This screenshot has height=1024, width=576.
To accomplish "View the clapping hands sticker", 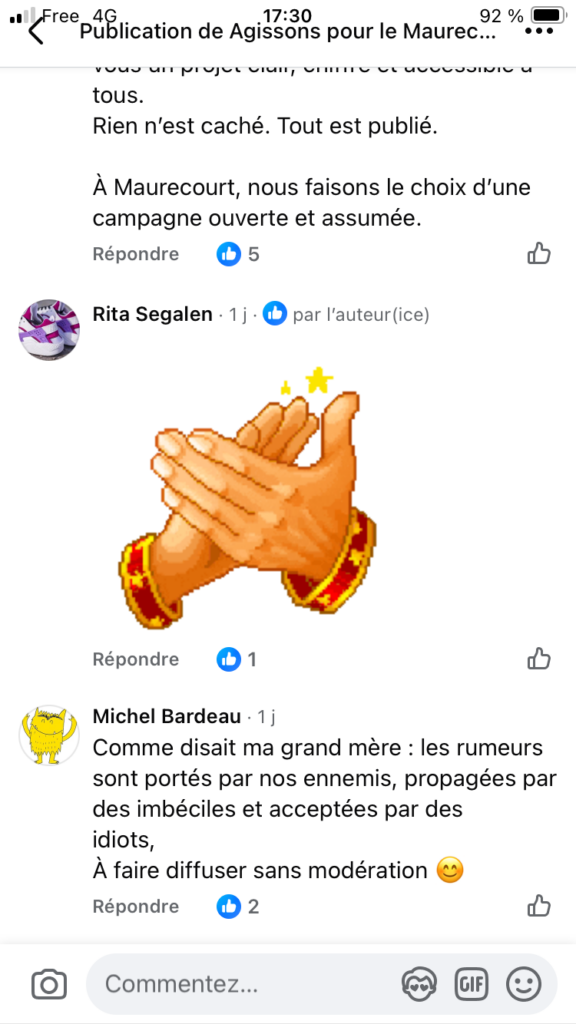I will [248, 498].
